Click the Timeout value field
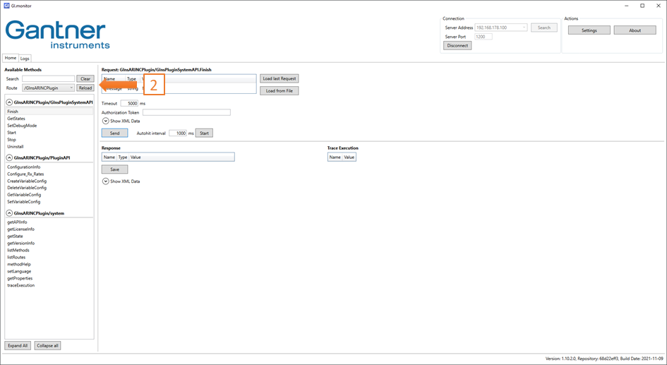This screenshot has width=667, height=365. (x=129, y=103)
